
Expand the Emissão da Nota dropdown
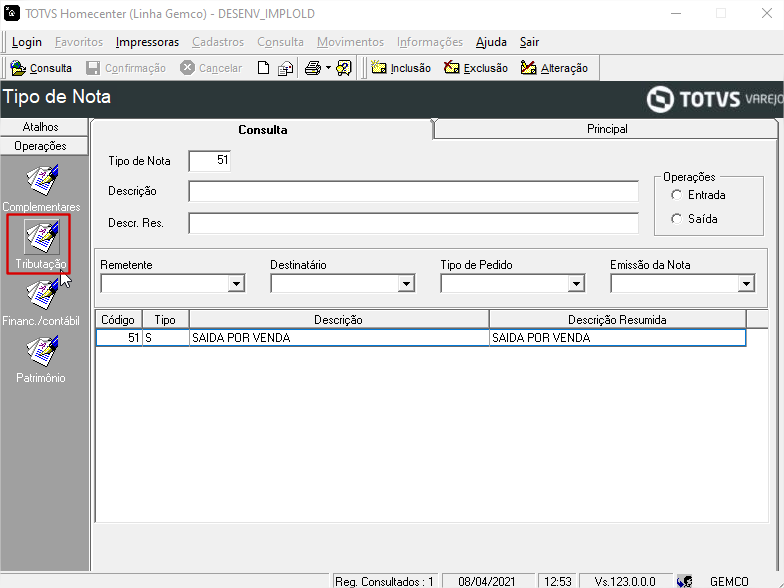tap(746, 284)
